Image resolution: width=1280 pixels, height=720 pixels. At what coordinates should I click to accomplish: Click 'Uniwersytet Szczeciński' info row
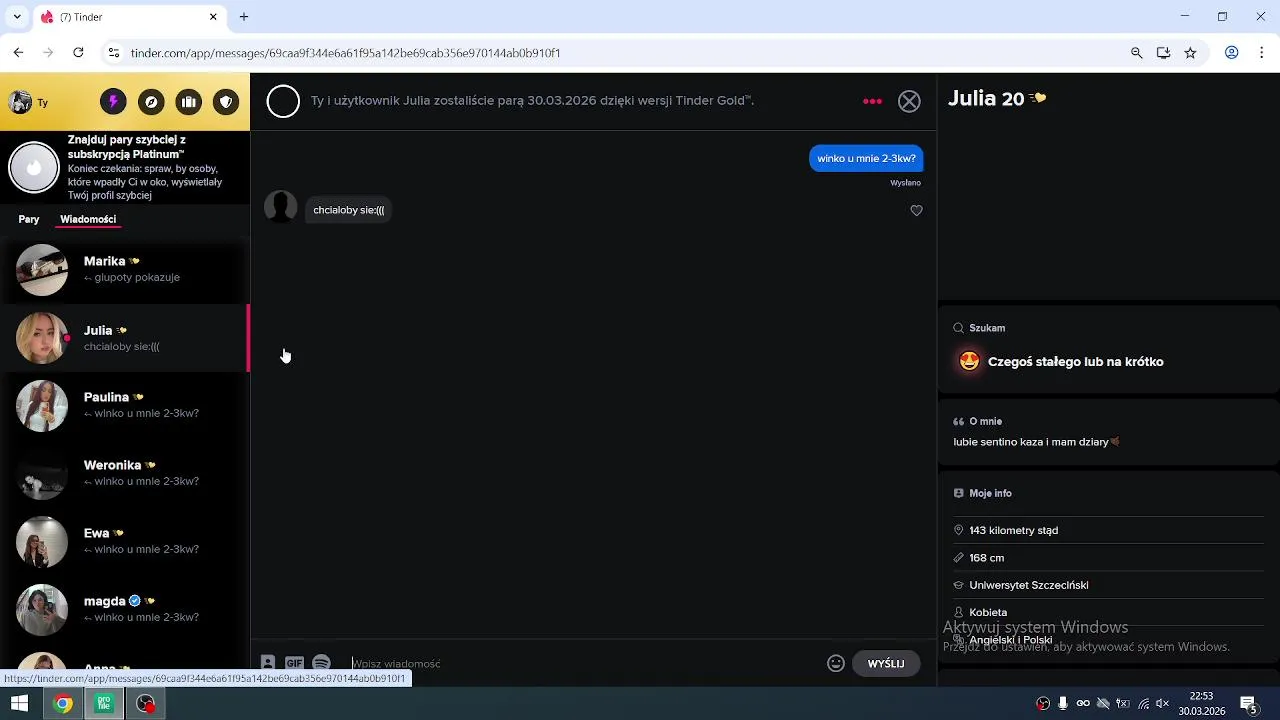[1108, 585]
